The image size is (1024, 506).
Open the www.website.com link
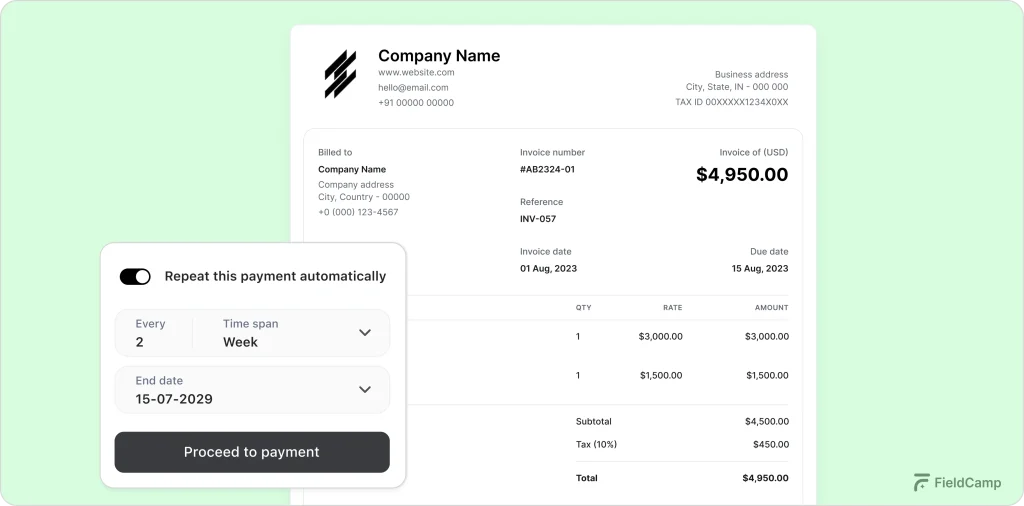[x=416, y=72]
